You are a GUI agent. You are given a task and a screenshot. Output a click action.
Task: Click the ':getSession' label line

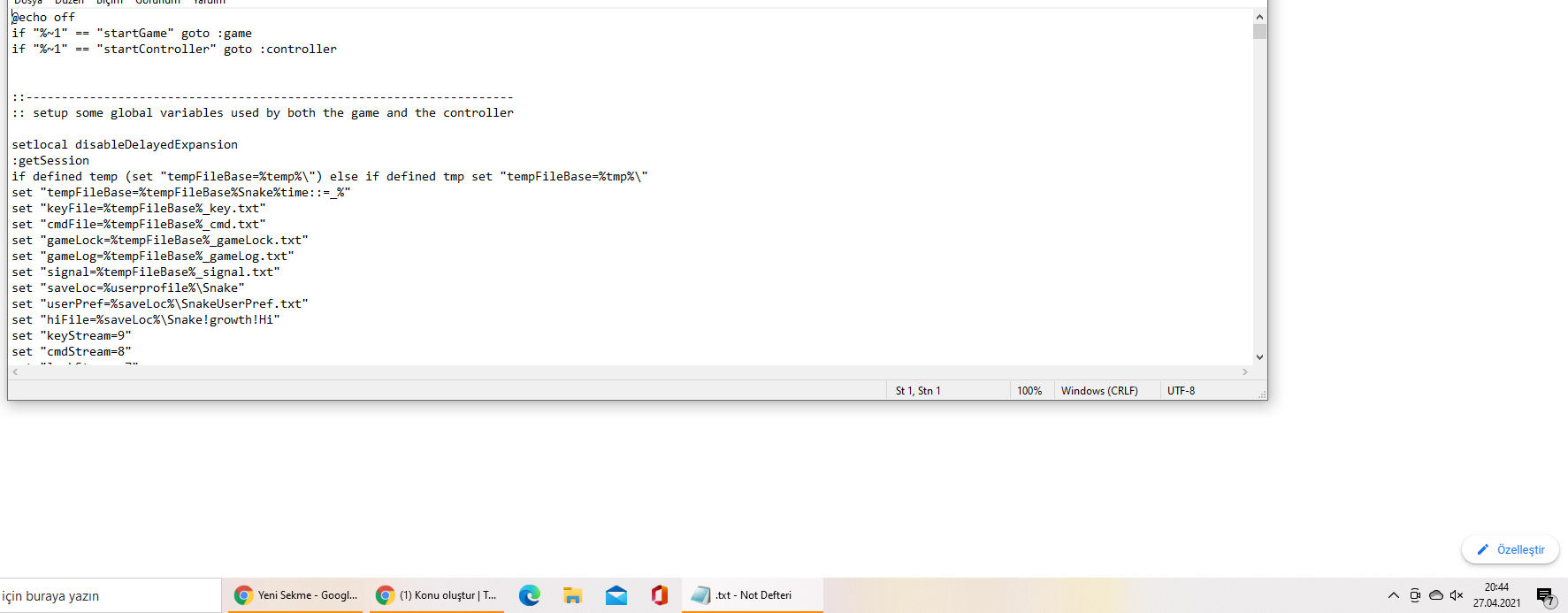pos(50,160)
